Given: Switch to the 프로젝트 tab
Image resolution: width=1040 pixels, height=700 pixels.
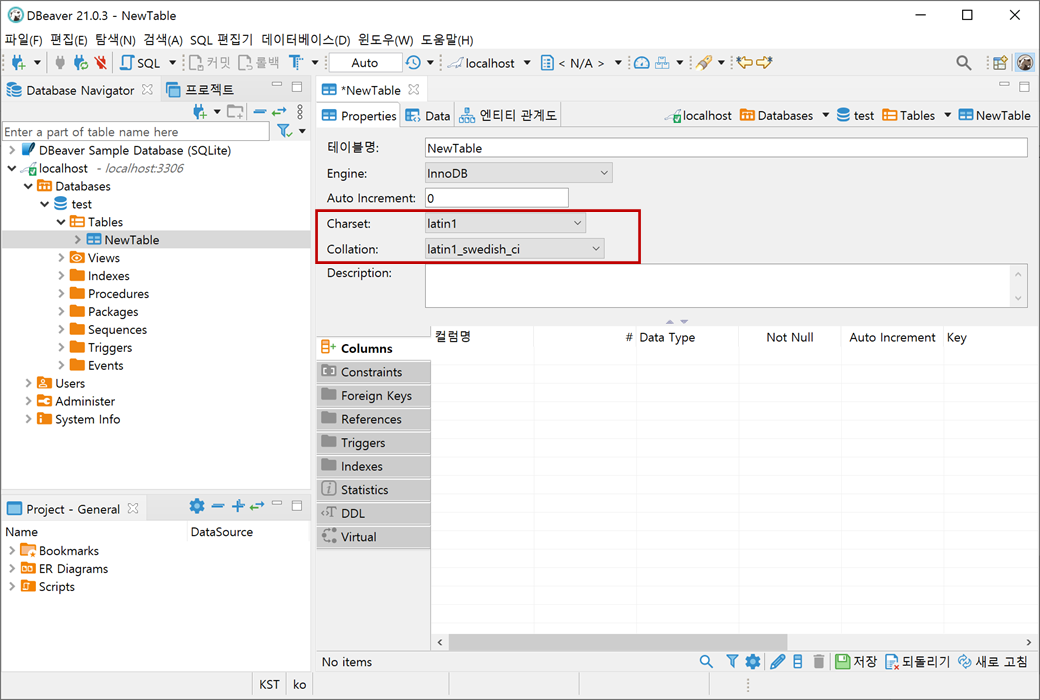Looking at the screenshot, I should click(200, 90).
